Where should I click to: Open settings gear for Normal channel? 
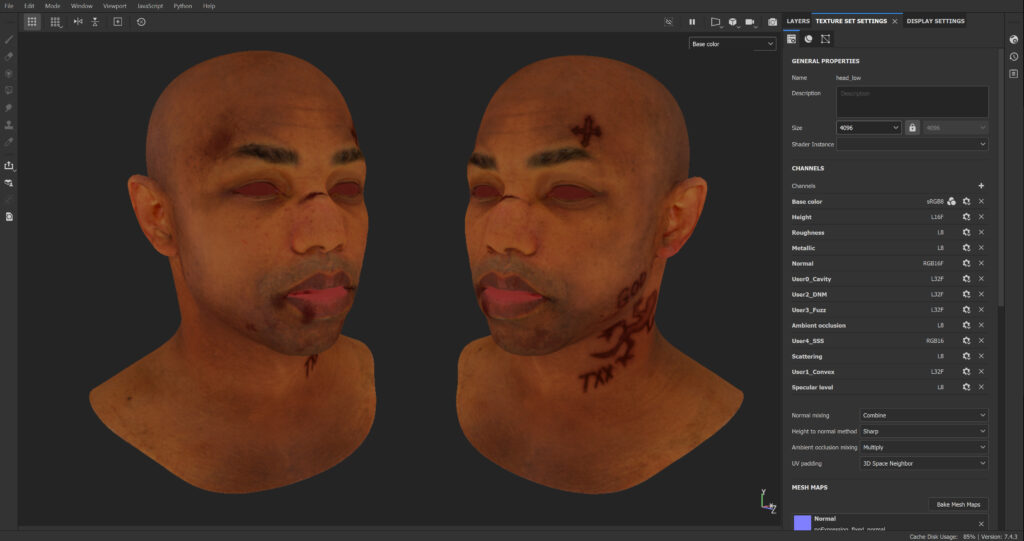[967, 263]
